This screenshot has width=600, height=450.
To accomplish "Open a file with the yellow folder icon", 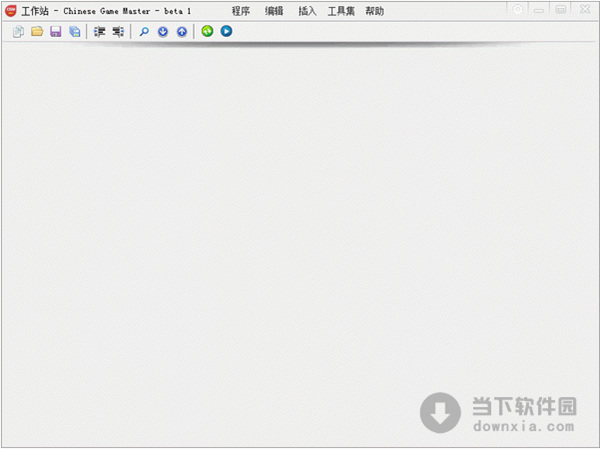I will (x=37, y=31).
